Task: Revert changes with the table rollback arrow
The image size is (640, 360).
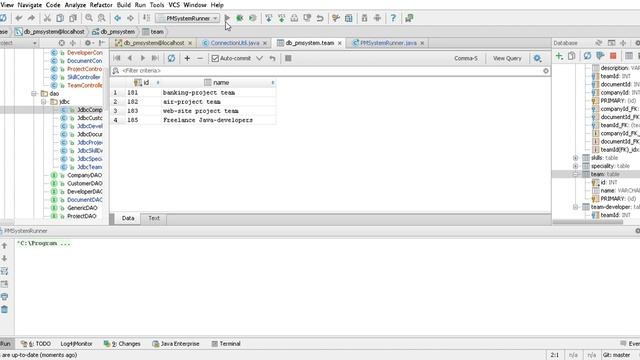Action: 272,58
